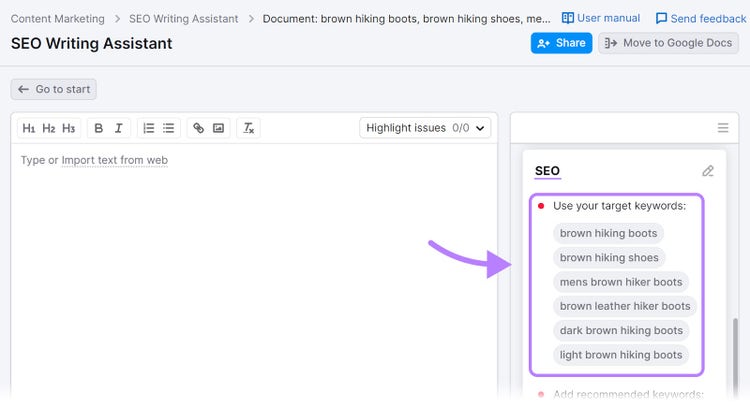Click the 'light brown hiking boots' keyword tag
Viewport: 750px width, 407px height.
tap(621, 355)
